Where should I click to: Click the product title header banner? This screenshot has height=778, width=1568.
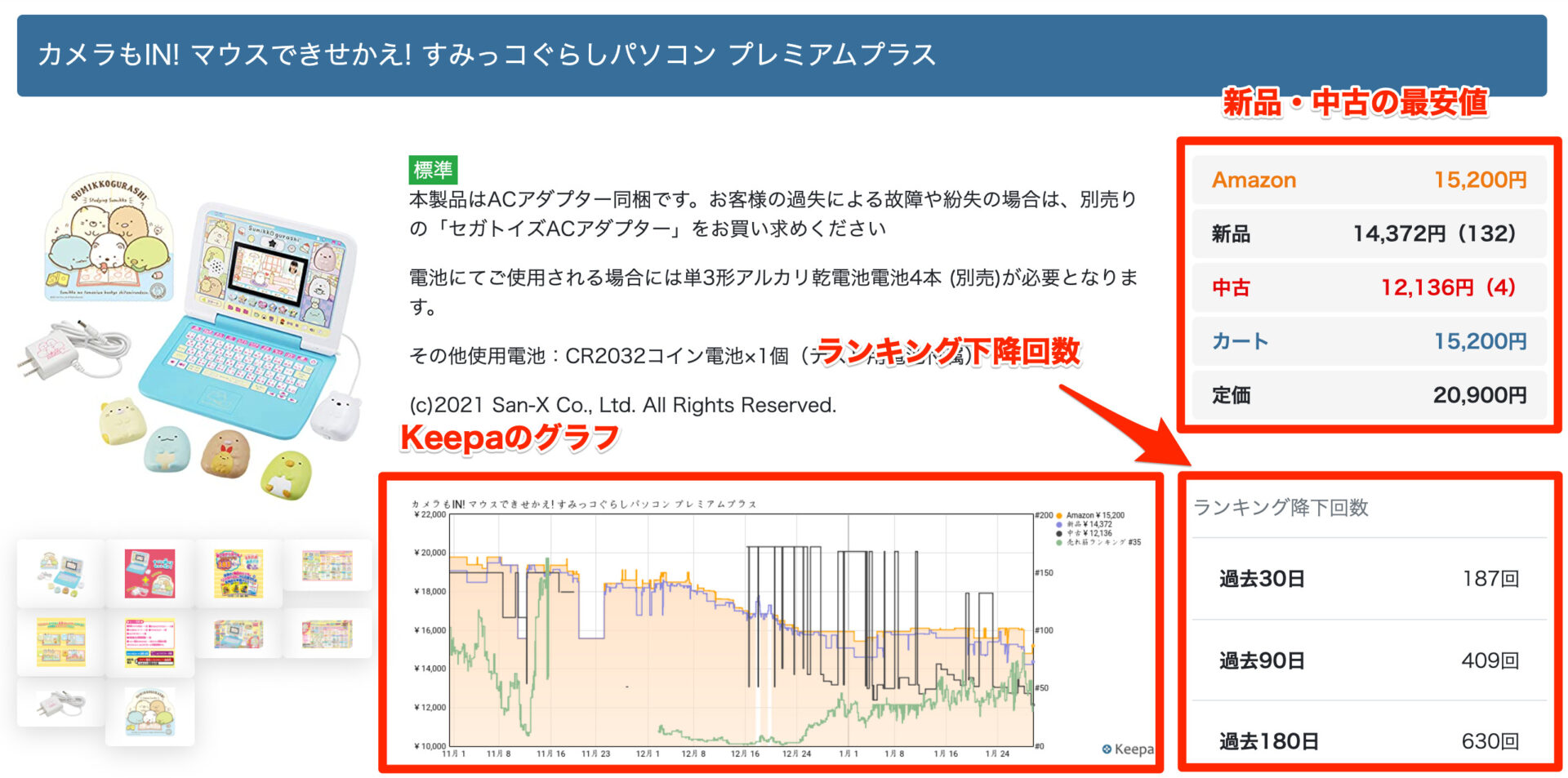782,56
